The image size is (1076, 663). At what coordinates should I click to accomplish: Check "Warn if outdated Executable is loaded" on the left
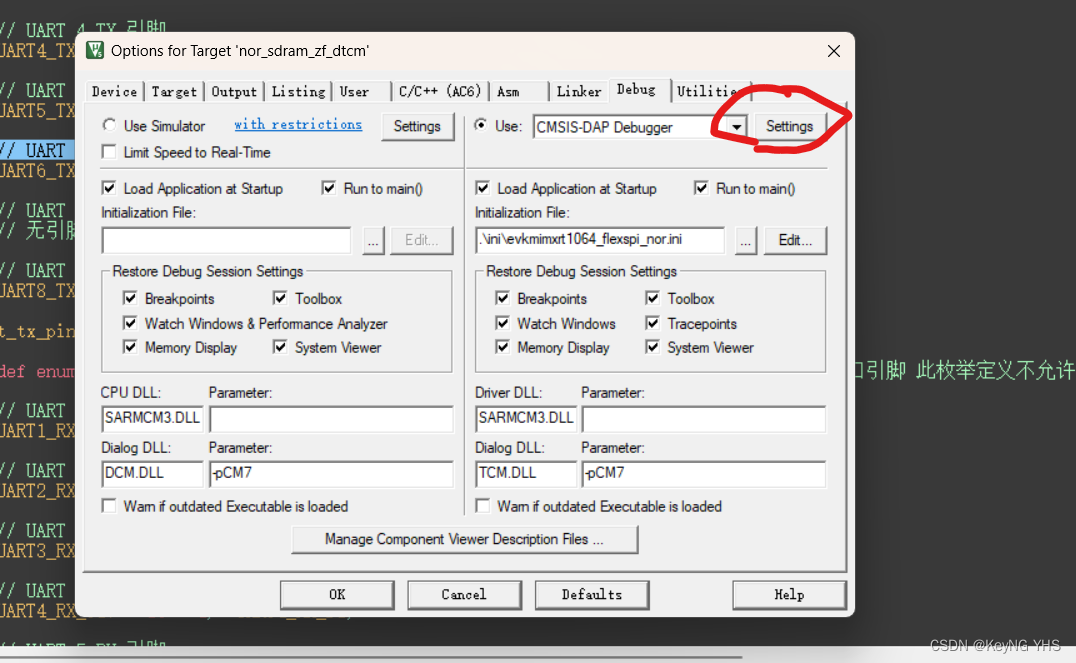[x=108, y=506]
